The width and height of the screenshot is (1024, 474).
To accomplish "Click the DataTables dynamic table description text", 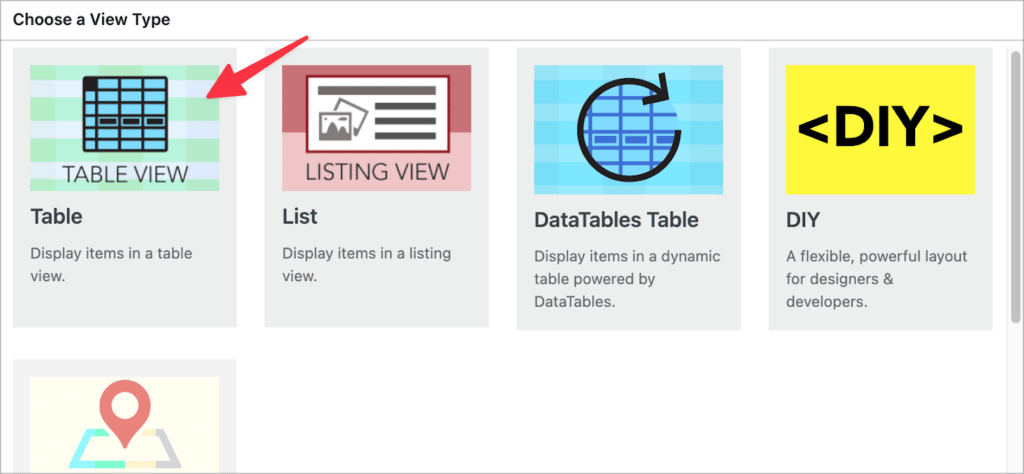I will (627, 279).
